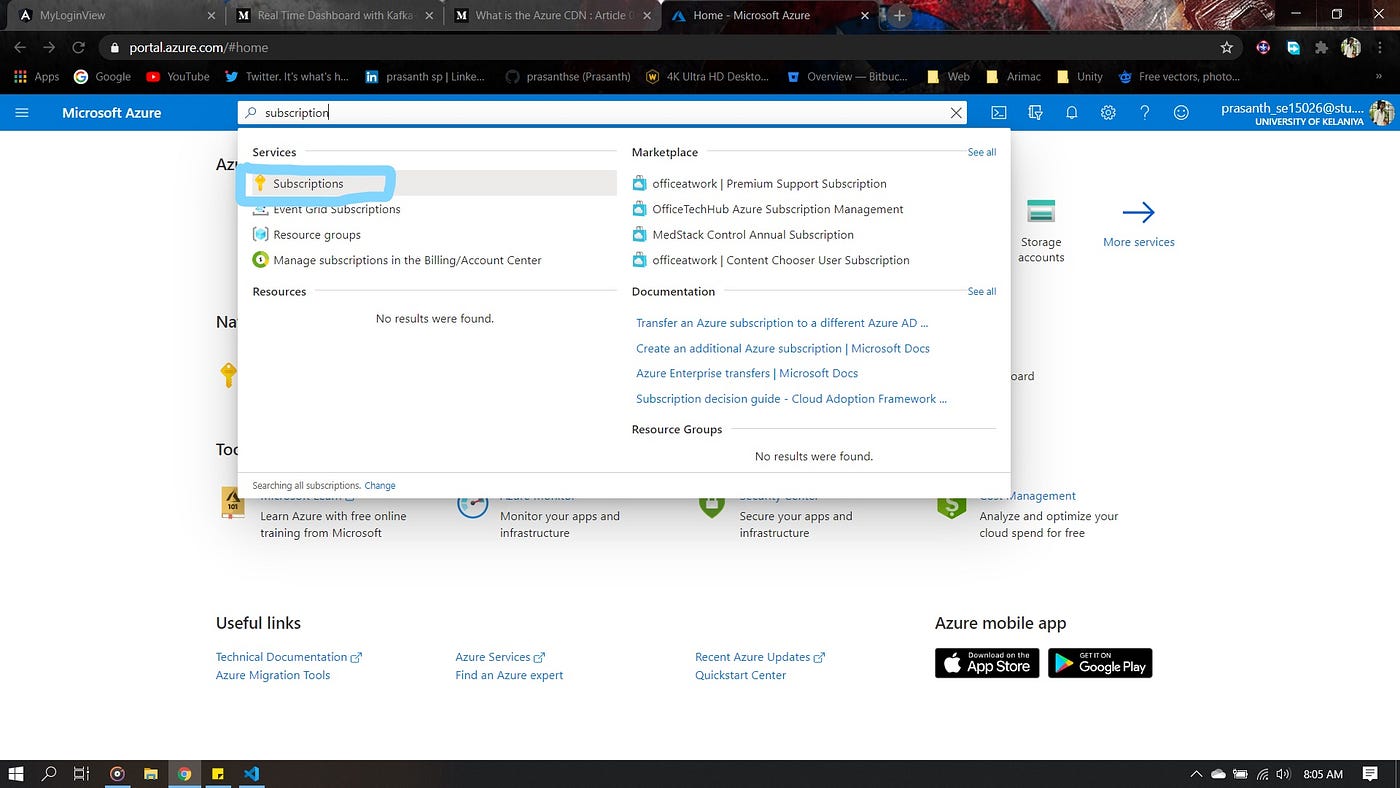Open Create an additional Azure subscription doc
Image resolution: width=1400 pixels, height=788 pixels.
(x=783, y=348)
